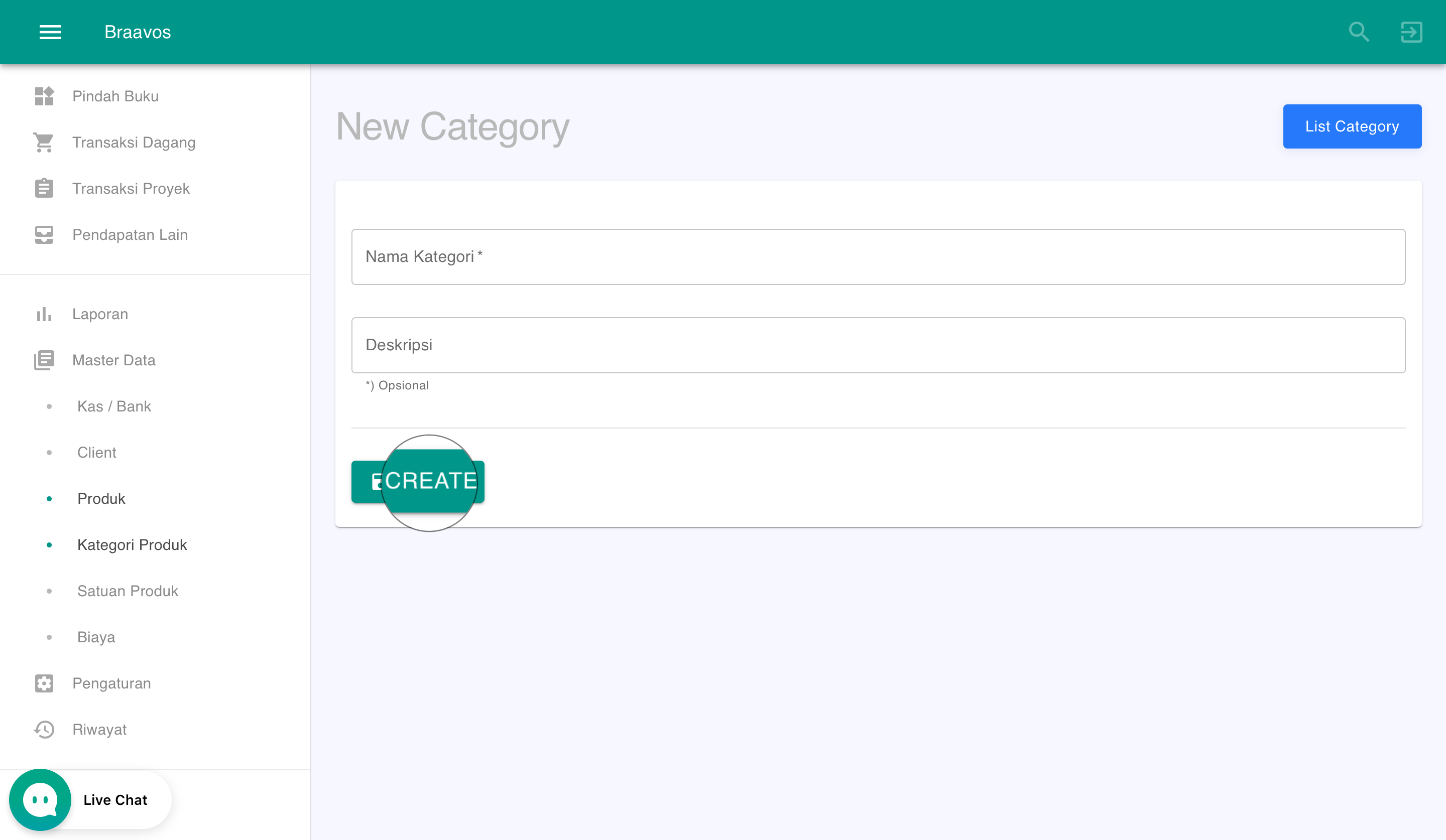Select Satuan Produk submenu item

click(128, 591)
